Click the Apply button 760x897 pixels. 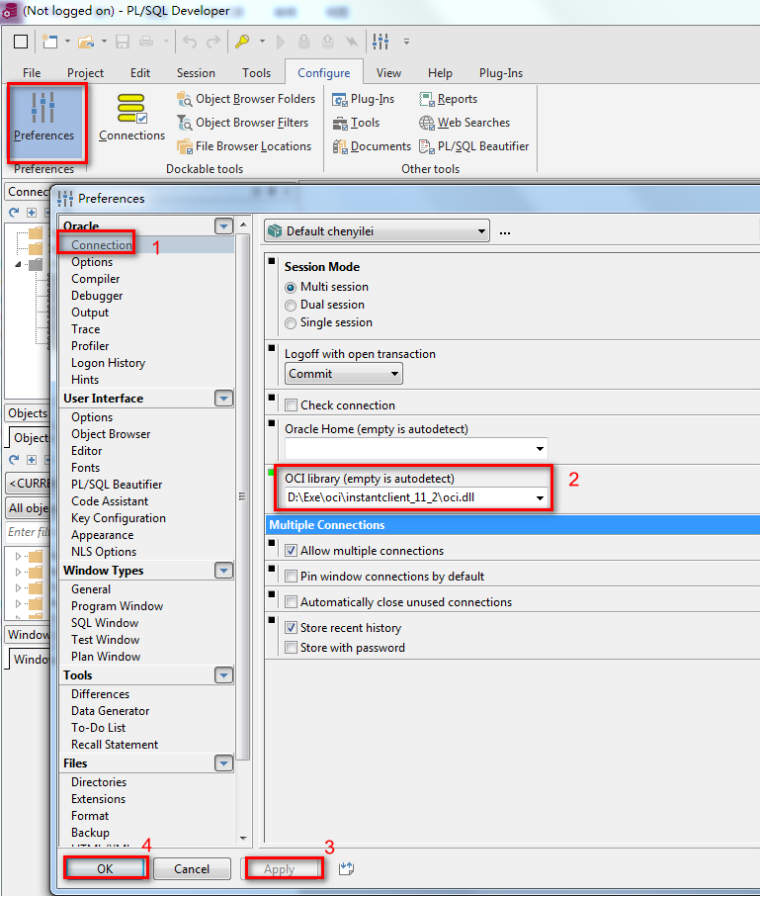coord(279,868)
